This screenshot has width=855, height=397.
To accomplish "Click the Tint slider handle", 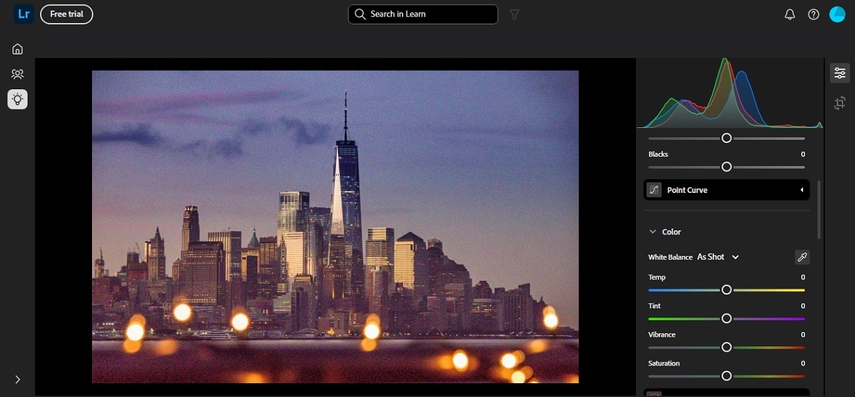I will 726,318.
